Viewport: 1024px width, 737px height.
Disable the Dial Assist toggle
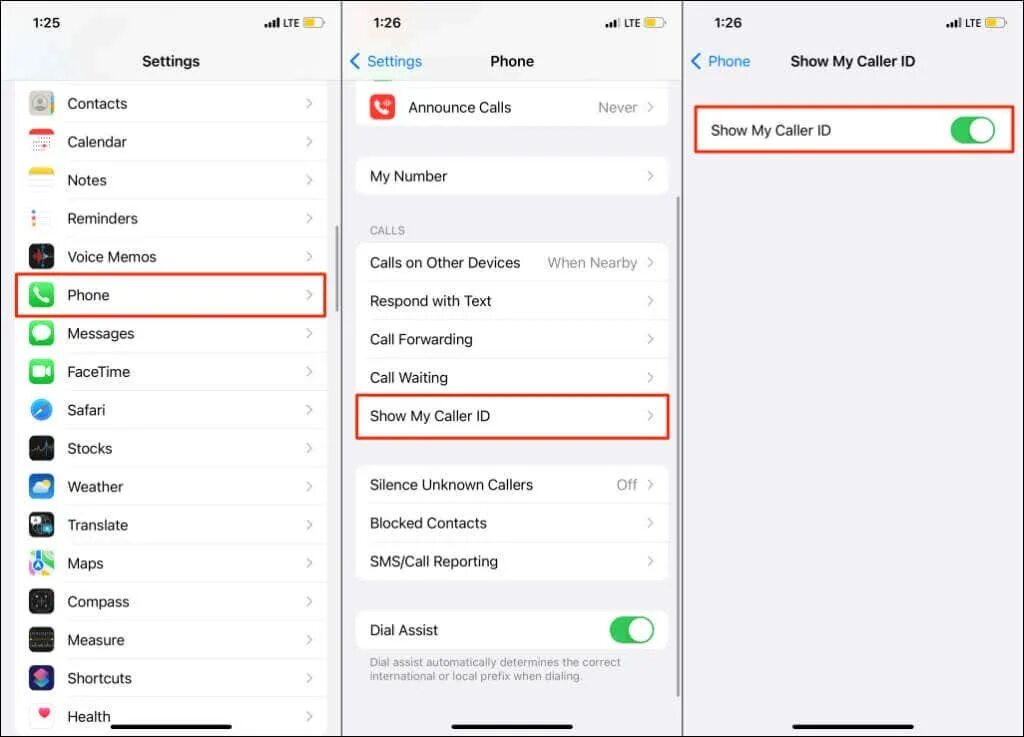point(632,630)
